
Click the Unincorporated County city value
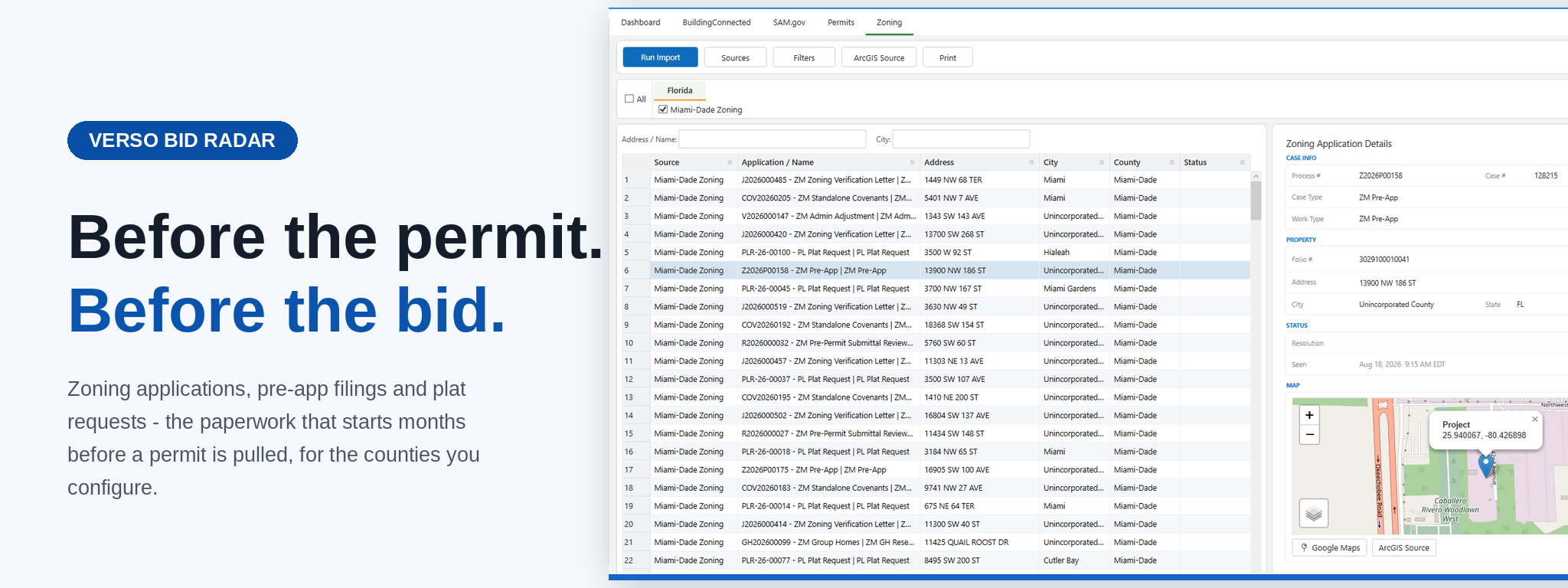click(x=1396, y=305)
